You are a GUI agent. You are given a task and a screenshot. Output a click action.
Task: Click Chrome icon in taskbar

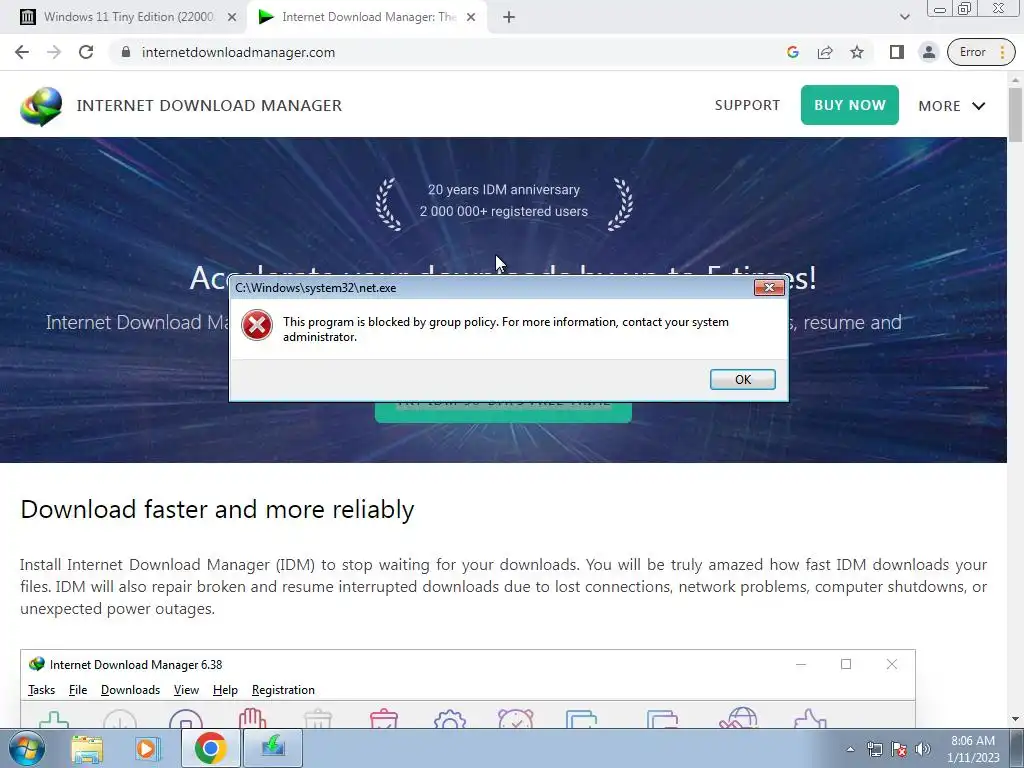pos(210,748)
